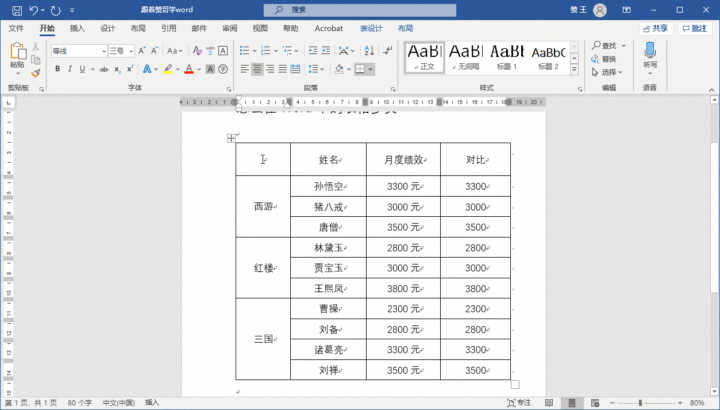This screenshot has height=410, width=720.
Task: Open the phonetic guide icon
Action: click(x=210, y=51)
